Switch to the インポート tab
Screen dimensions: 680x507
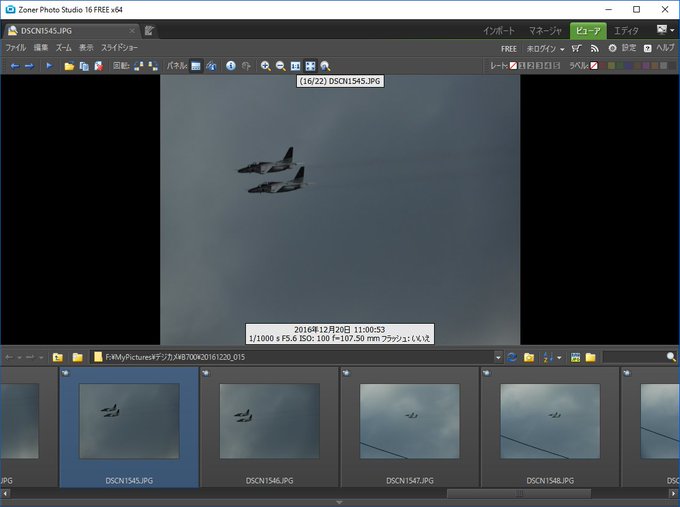coord(499,31)
